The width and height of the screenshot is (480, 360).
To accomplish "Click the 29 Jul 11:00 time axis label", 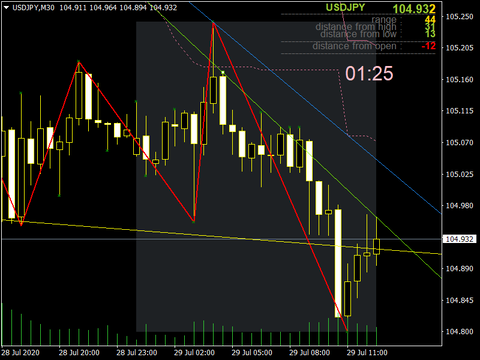I will 367,353.
